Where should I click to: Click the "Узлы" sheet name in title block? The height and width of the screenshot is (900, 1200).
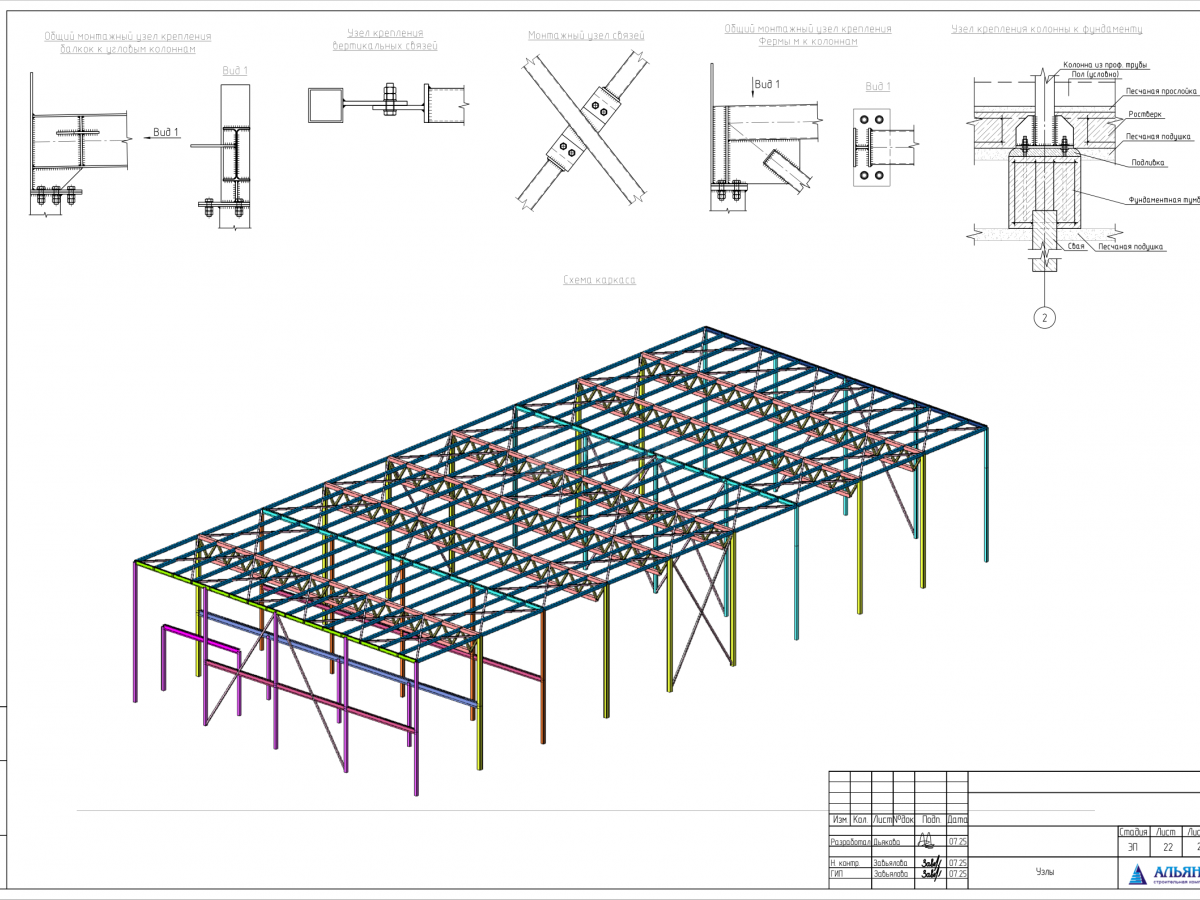pos(1044,872)
